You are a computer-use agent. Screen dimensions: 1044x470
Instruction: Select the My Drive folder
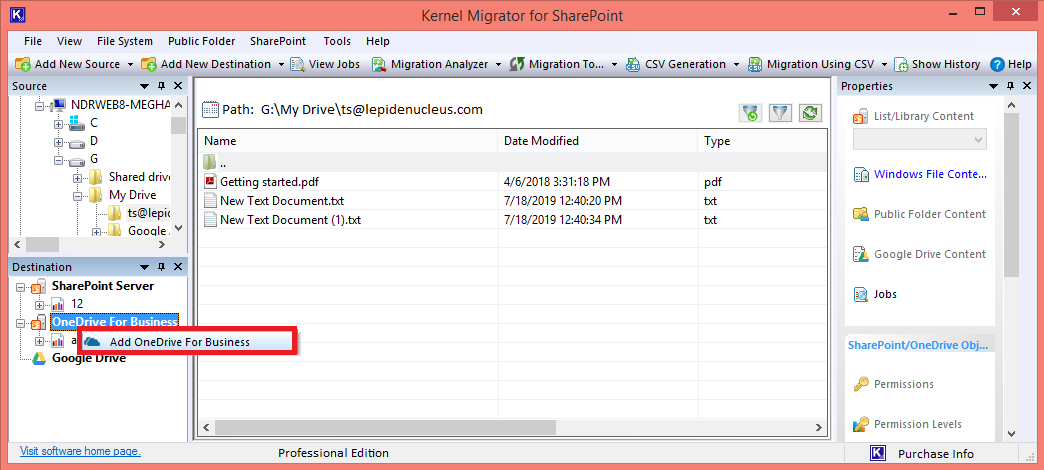[132, 195]
